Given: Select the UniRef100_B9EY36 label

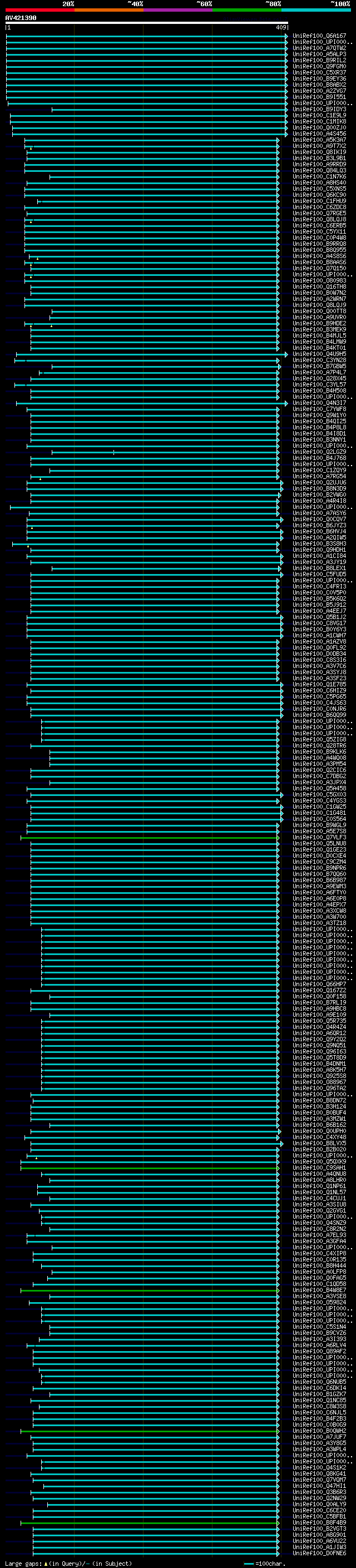Looking at the screenshot, I should (319, 78).
